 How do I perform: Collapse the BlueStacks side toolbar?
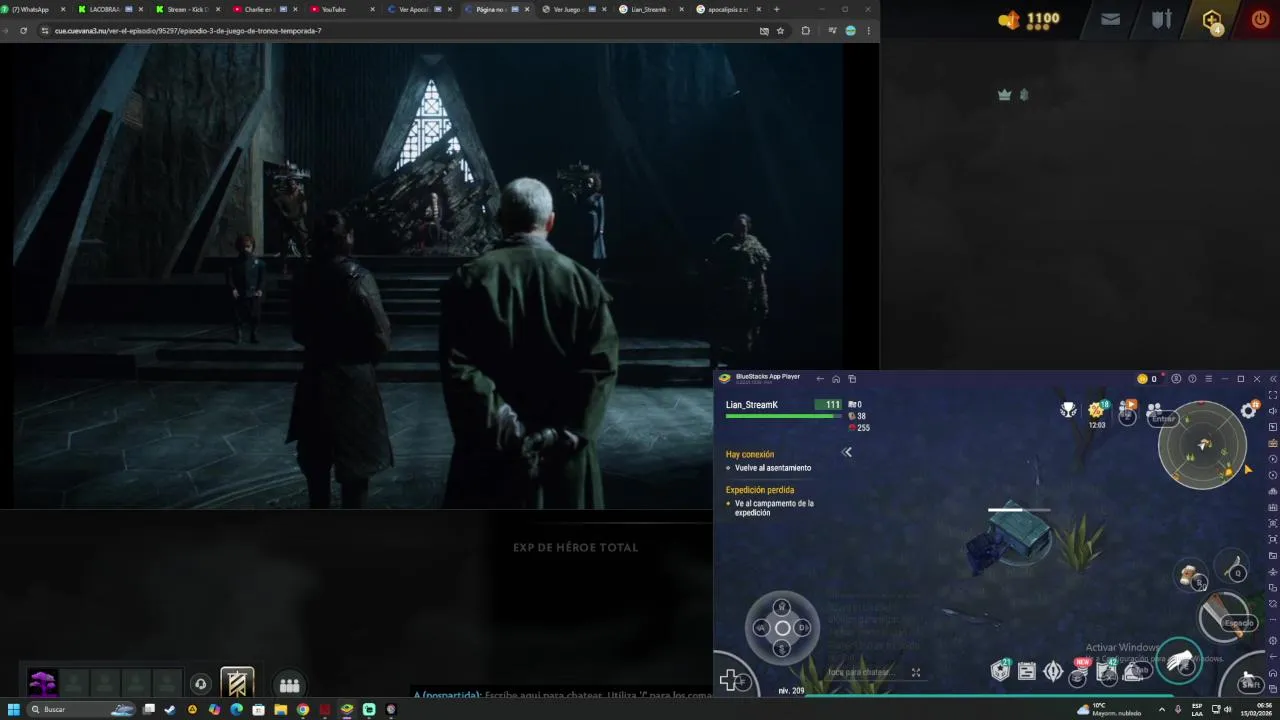tap(1273, 379)
